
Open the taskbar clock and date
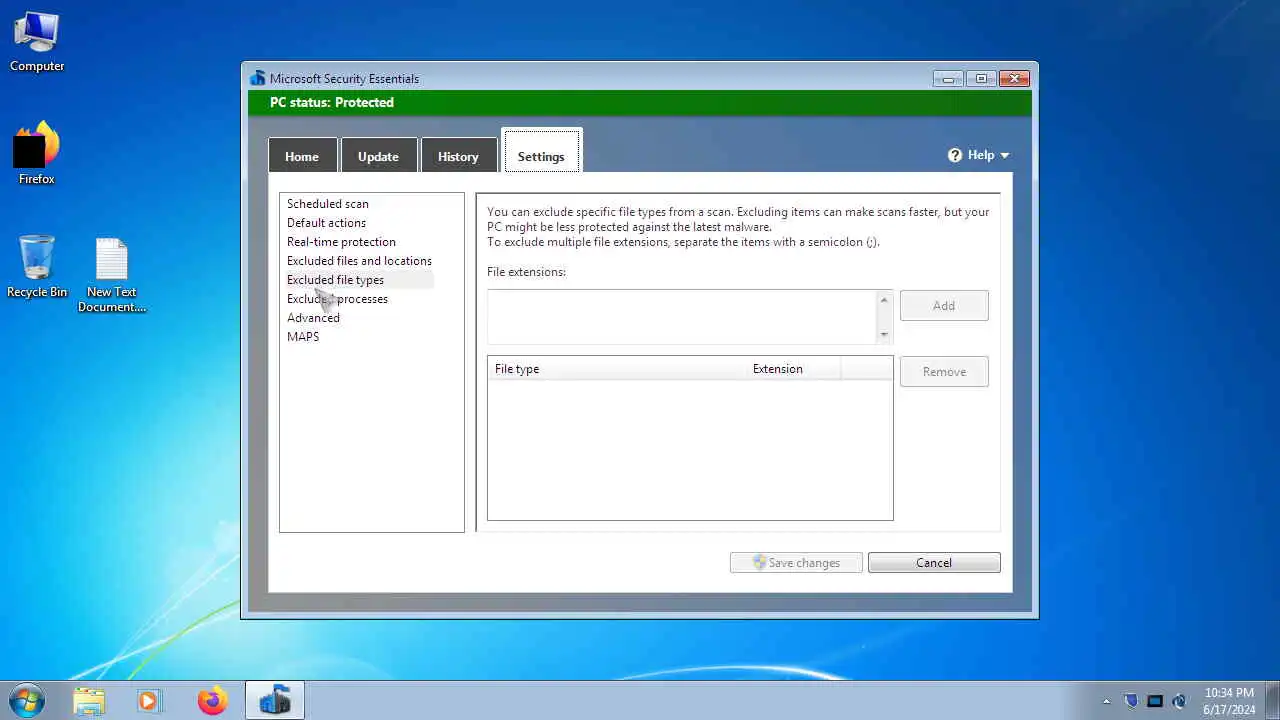tap(1229, 701)
